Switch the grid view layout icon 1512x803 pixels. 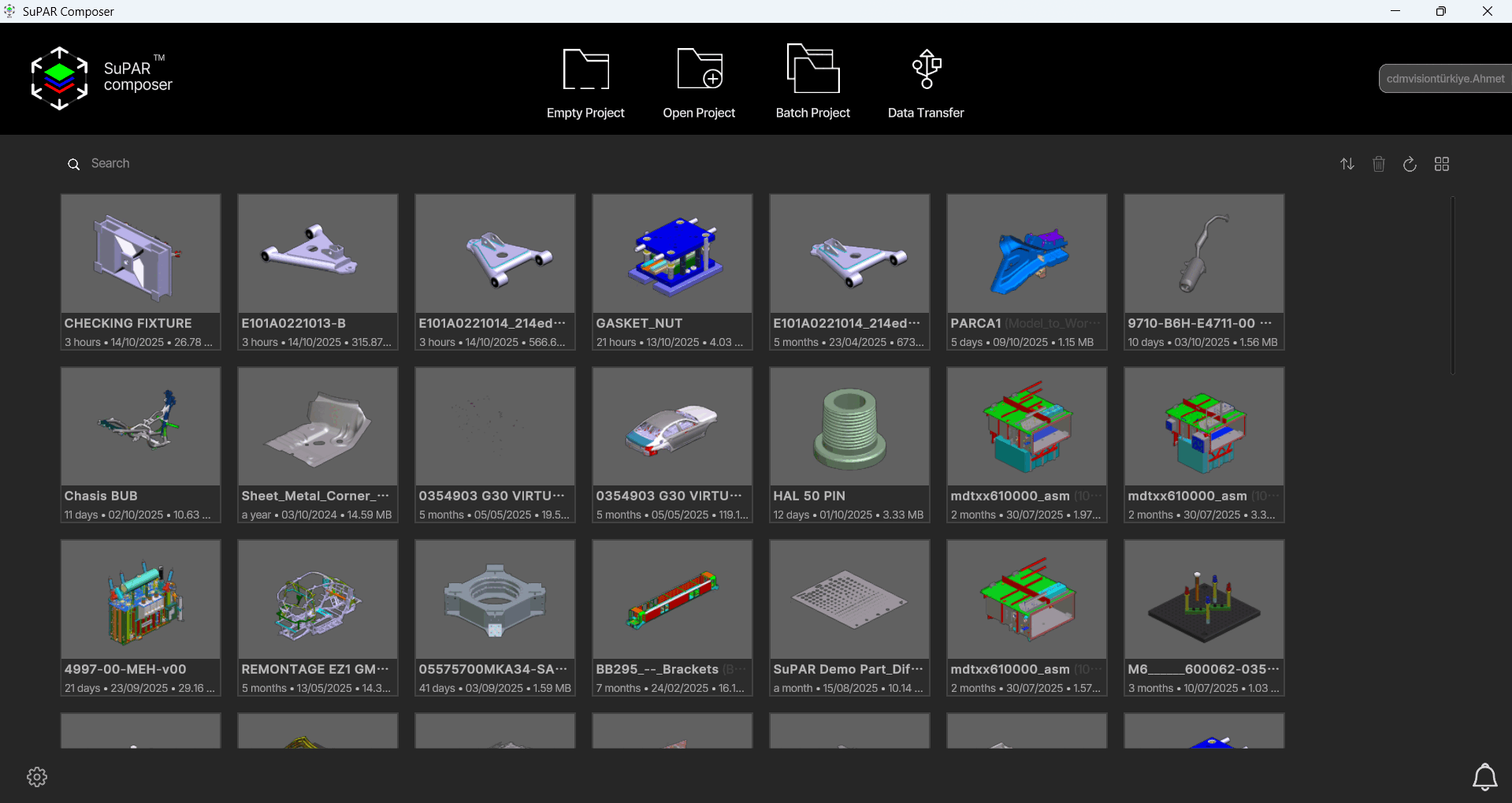point(1442,164)
